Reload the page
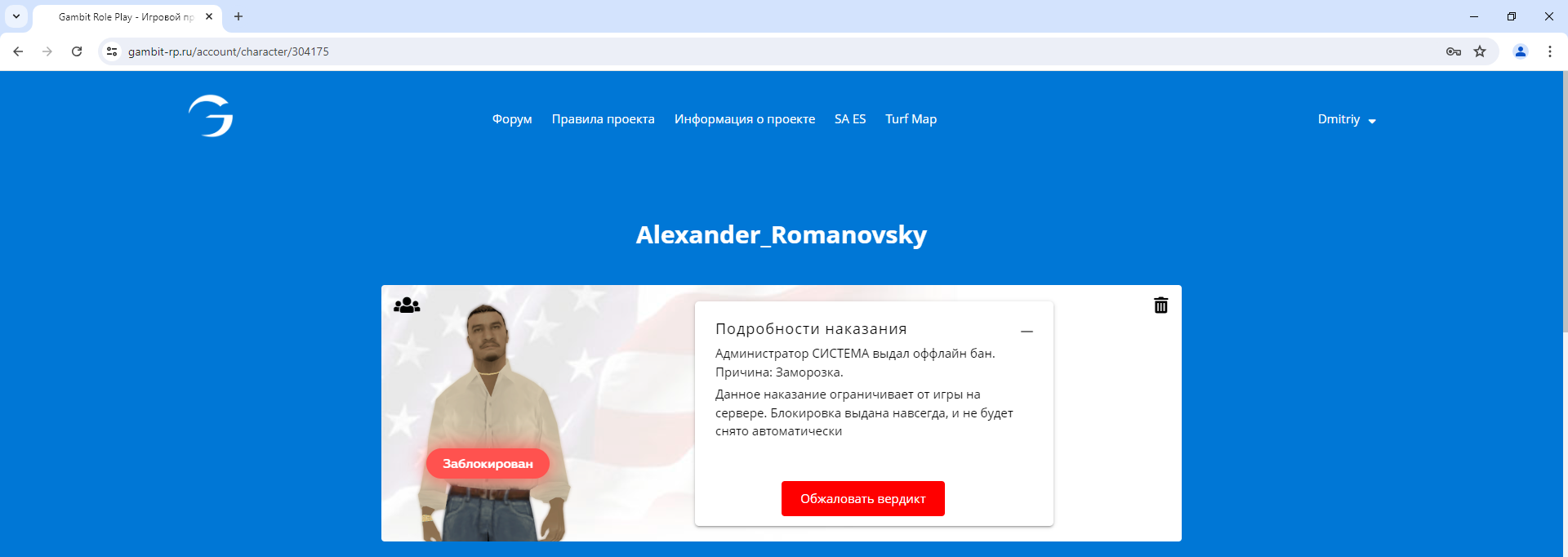Image resolution: width=1568 pixels, height=557 pixels. (77, 51)
